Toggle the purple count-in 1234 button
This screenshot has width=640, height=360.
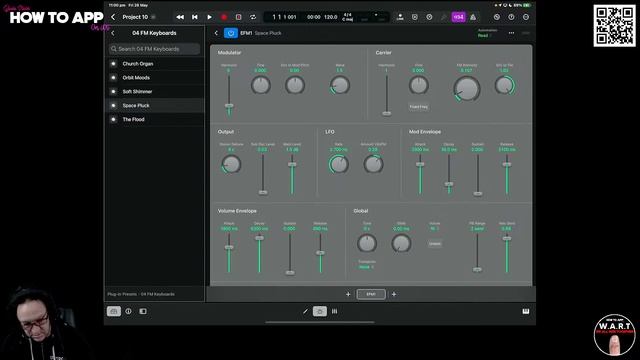coord(458,17)
